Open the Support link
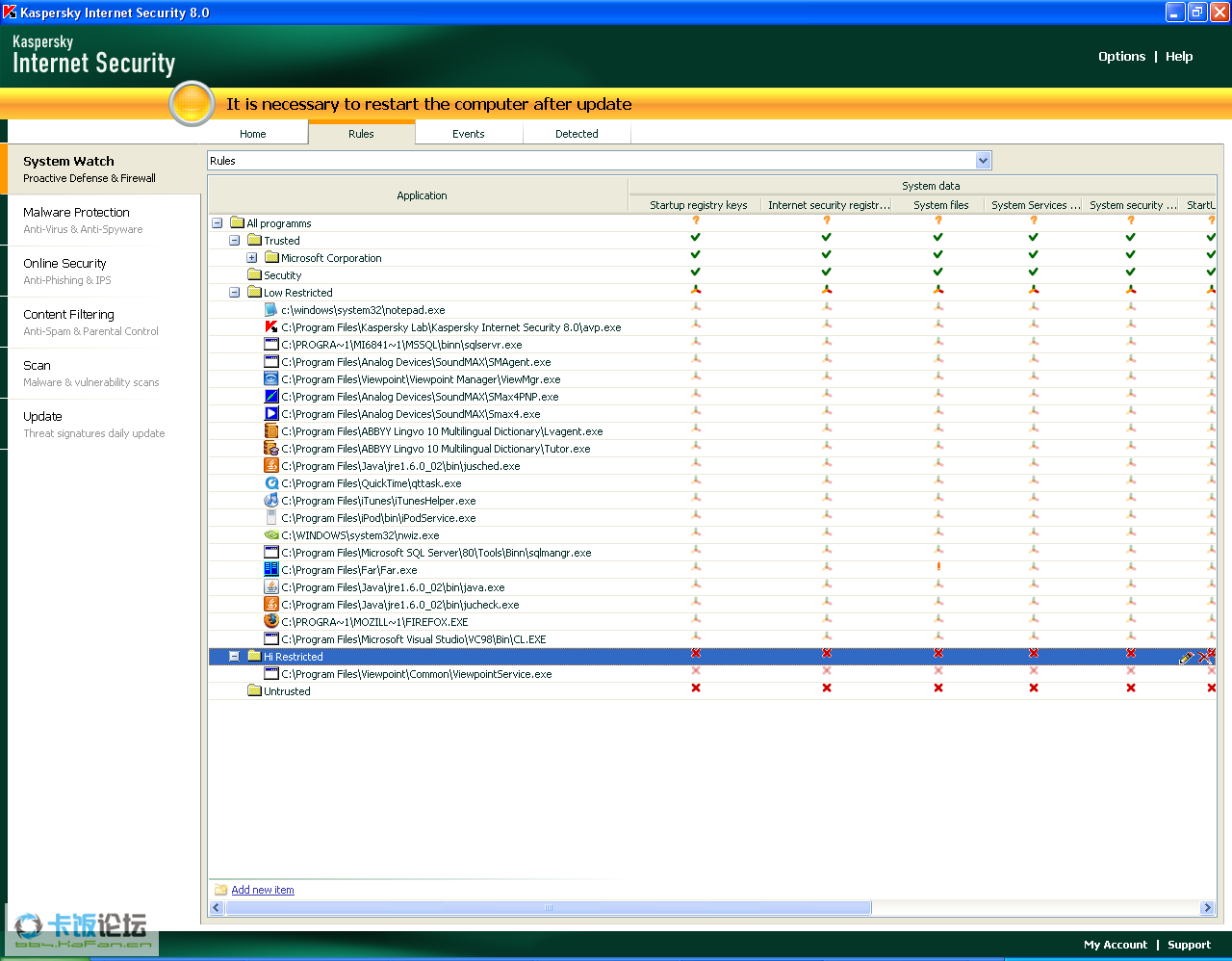This screenshot has height=961, width=1232. coord(1189,945)
